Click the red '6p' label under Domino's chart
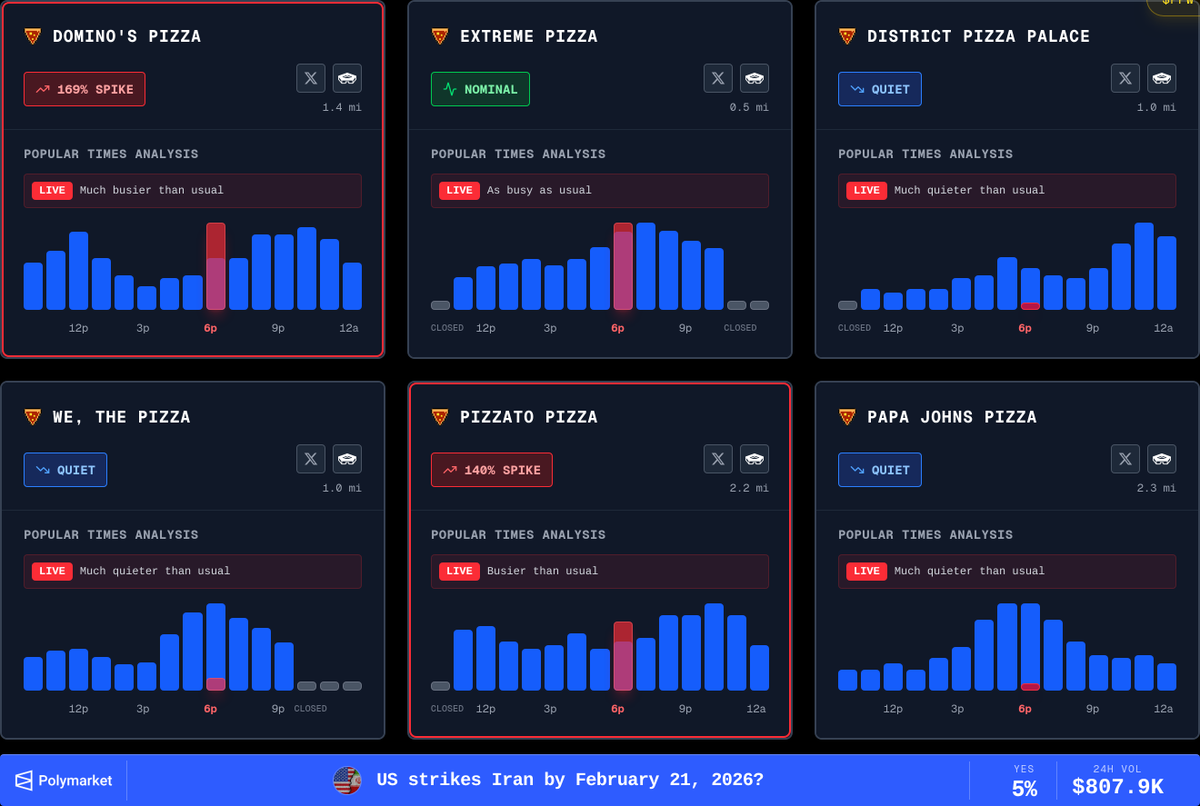Image resolution: width=1200 pixels, height=806 pixels. [211, 328]
